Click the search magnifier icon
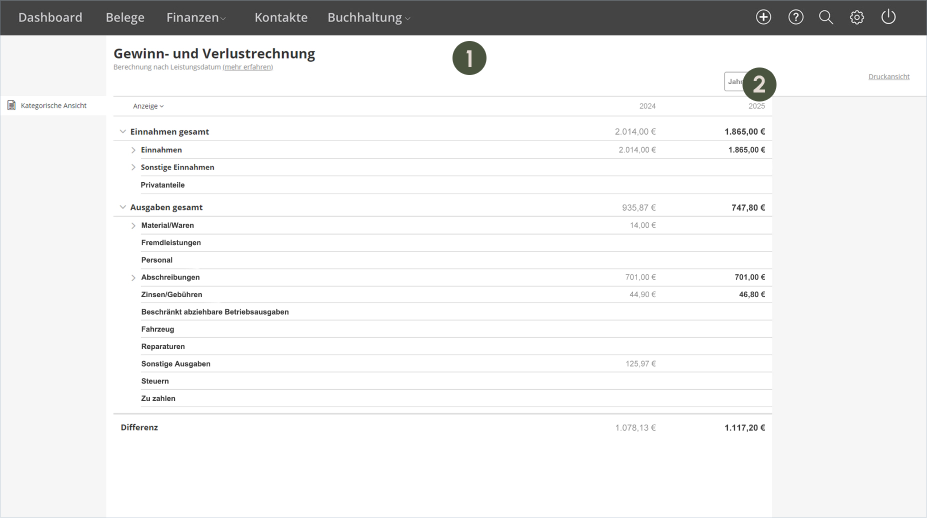The image size is (927, 518). click(826, 17)
